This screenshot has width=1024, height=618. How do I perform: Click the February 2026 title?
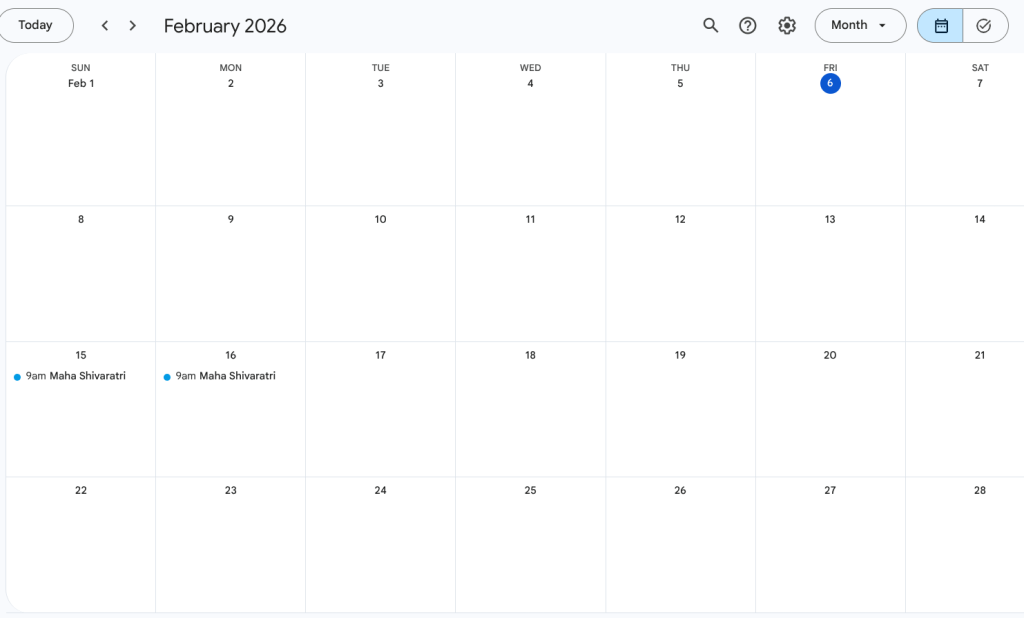tap(225, 26)
